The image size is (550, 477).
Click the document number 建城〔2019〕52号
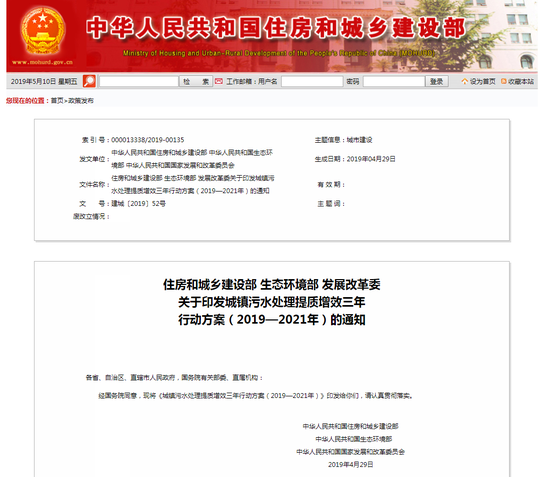click(x=139, y=204)
